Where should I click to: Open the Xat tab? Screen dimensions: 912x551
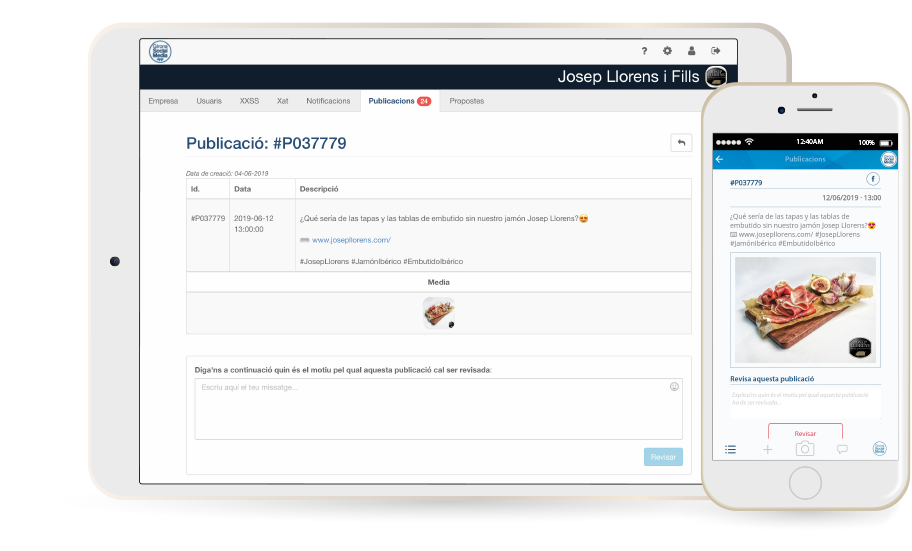283,101
